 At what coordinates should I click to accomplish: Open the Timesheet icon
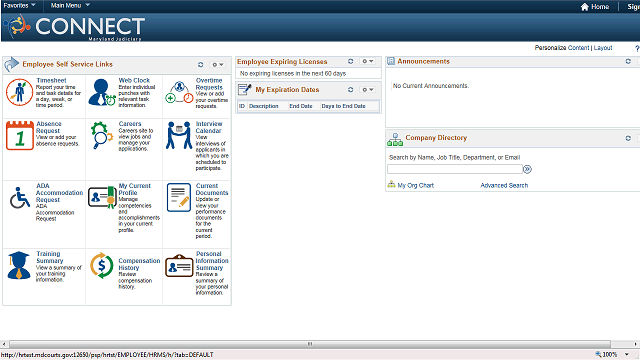point(19,92)
